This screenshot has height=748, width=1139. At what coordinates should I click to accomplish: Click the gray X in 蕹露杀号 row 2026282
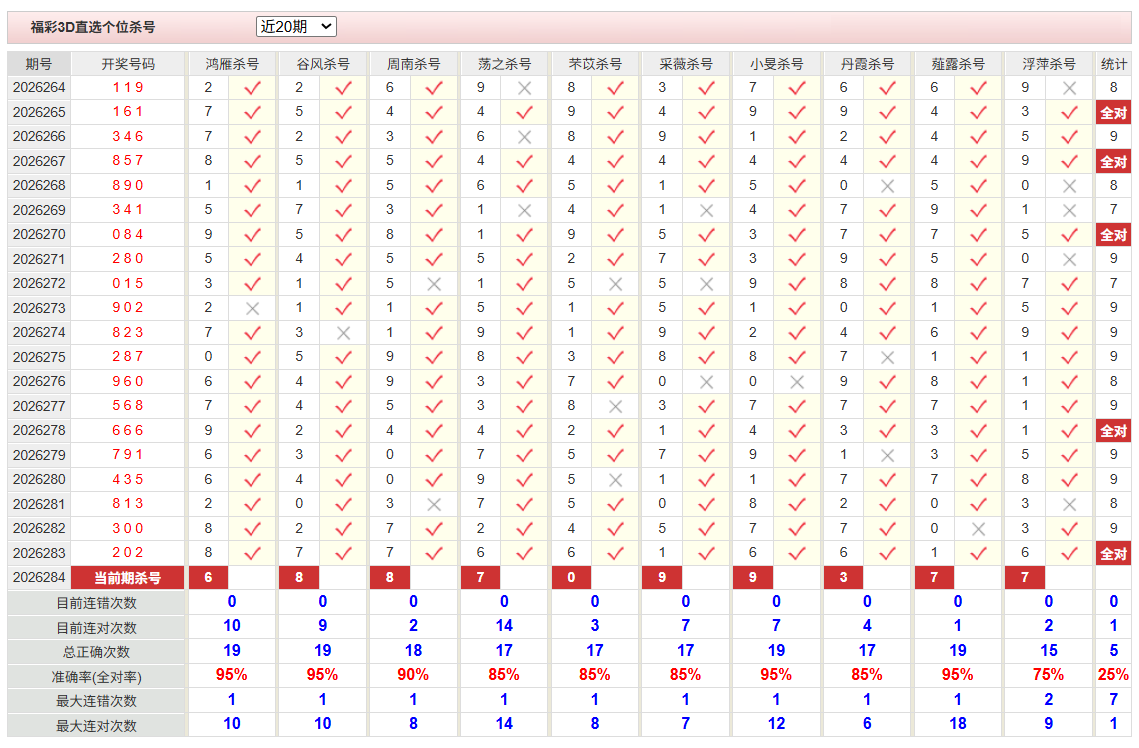click(x=978, y=529)
